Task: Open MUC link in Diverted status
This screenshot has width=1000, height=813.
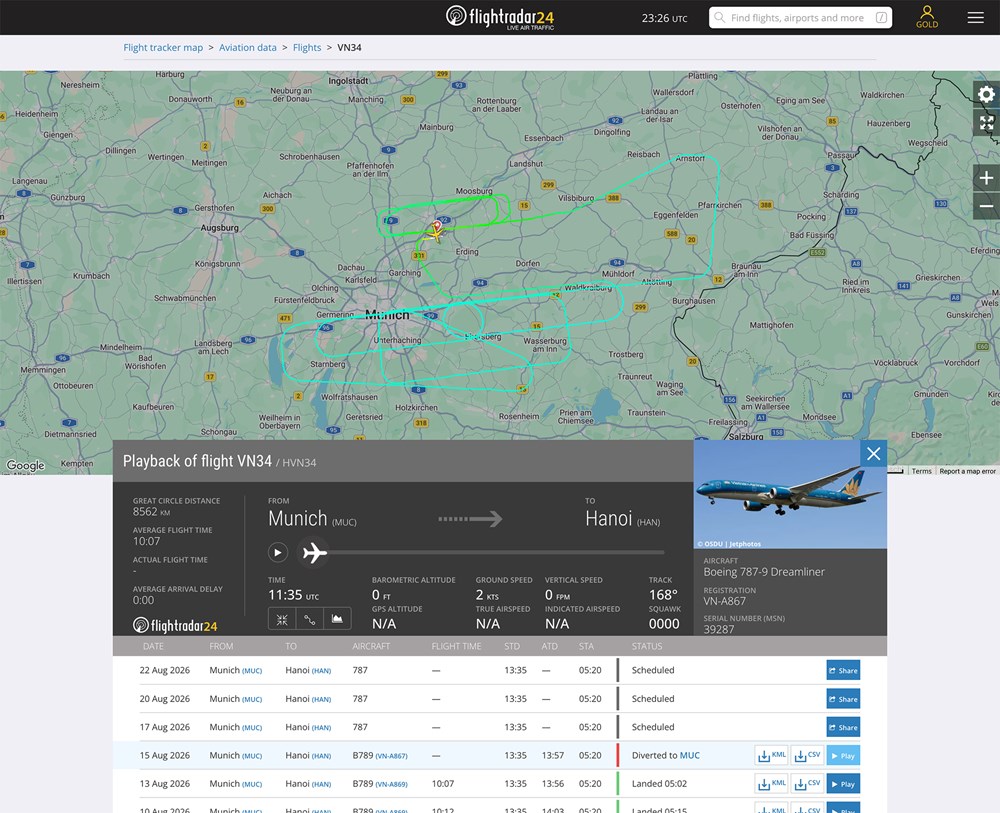Action: click(x=689, y=755)
